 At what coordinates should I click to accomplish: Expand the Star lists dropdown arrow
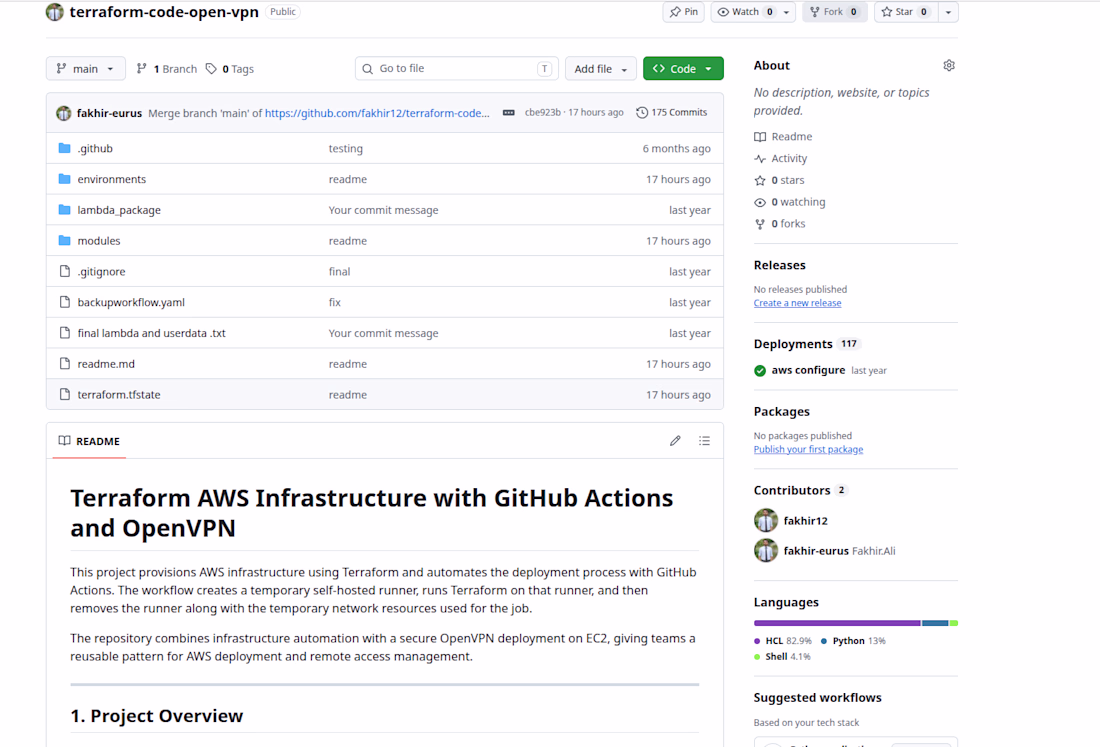coord(948,12)
